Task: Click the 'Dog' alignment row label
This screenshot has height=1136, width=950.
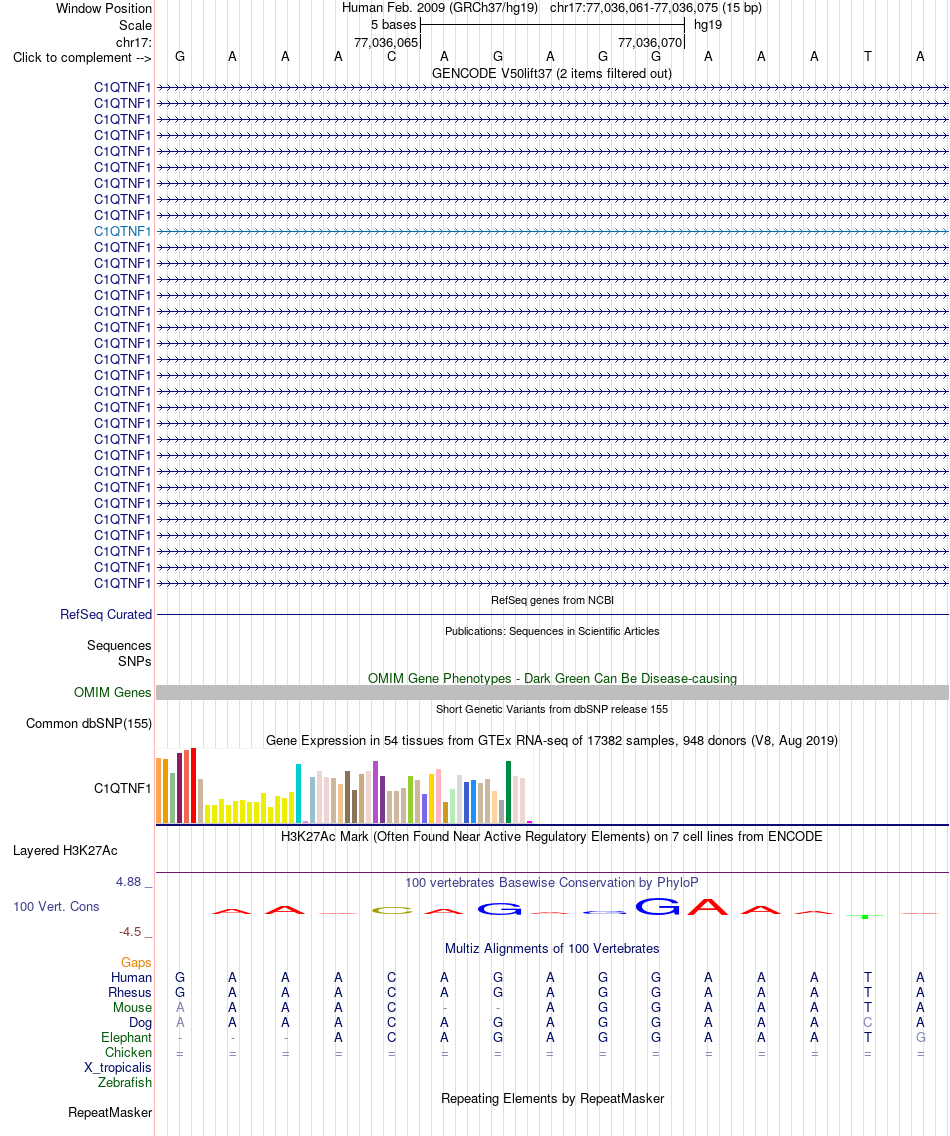Action: 141,1023
